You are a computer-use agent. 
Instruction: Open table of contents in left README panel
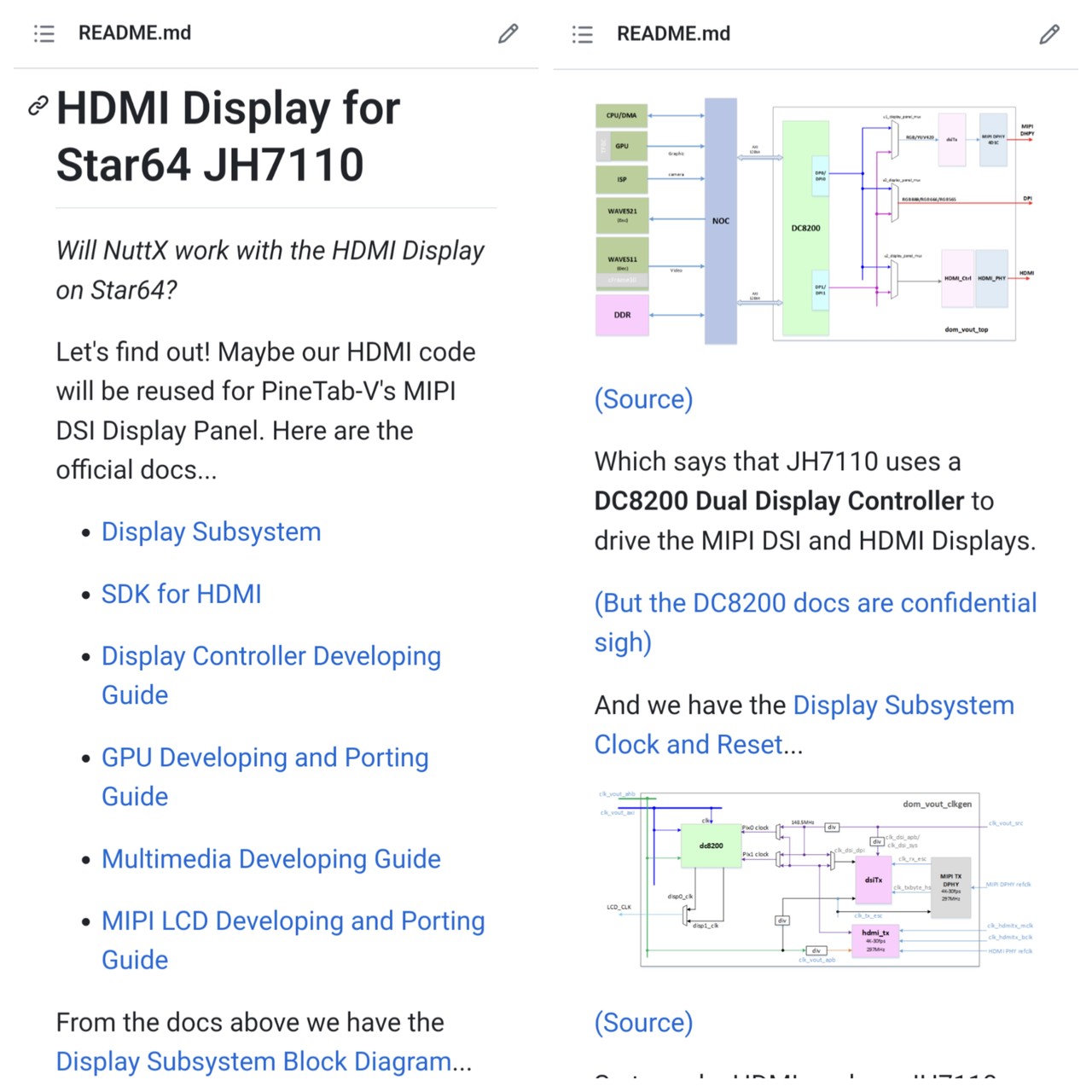44,33
